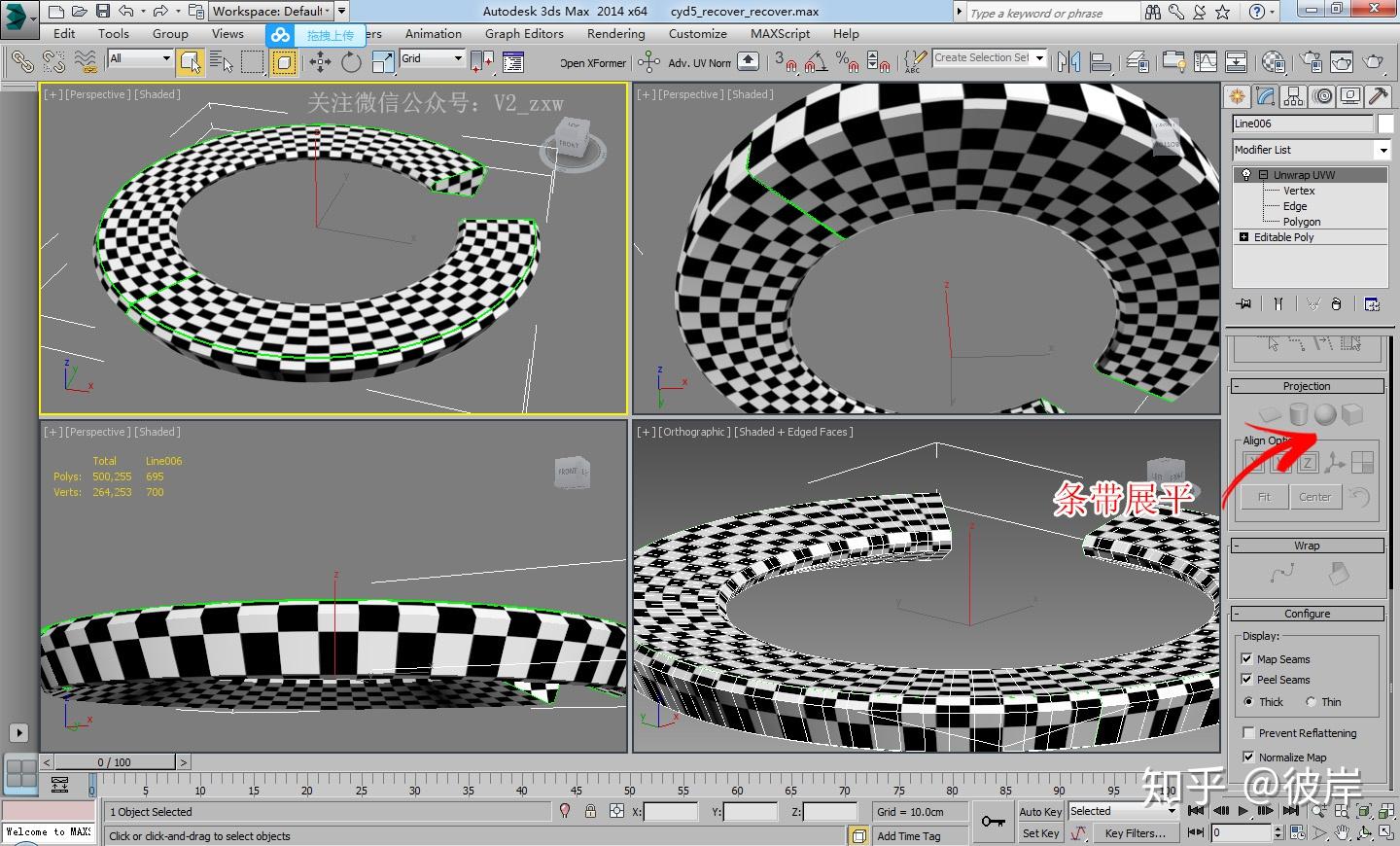The height and width of the screenshot is (846, 1400).
Task: Open the Rendering menu
Action: [615, 34]
